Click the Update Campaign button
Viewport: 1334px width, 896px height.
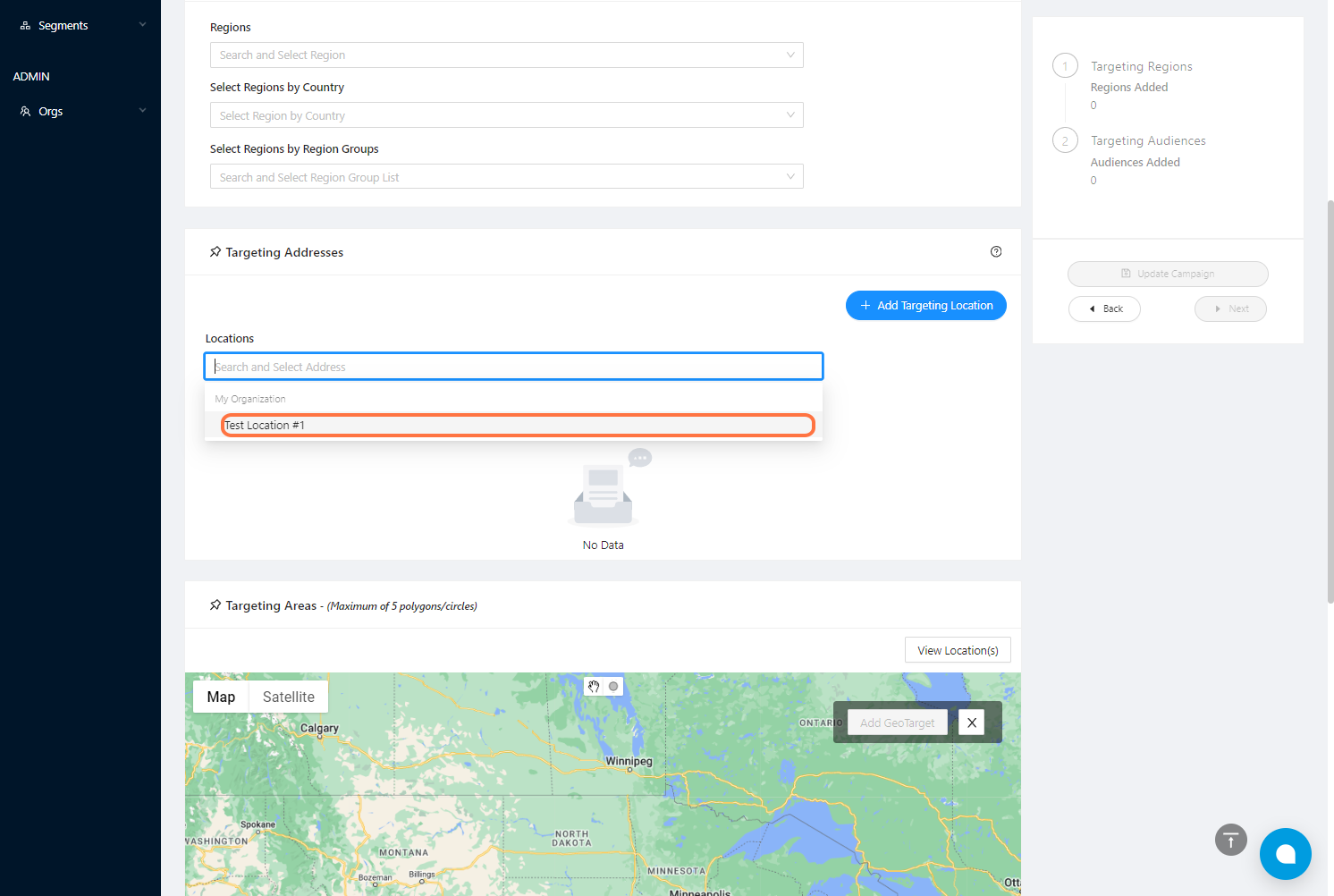tap(1168, 274)
